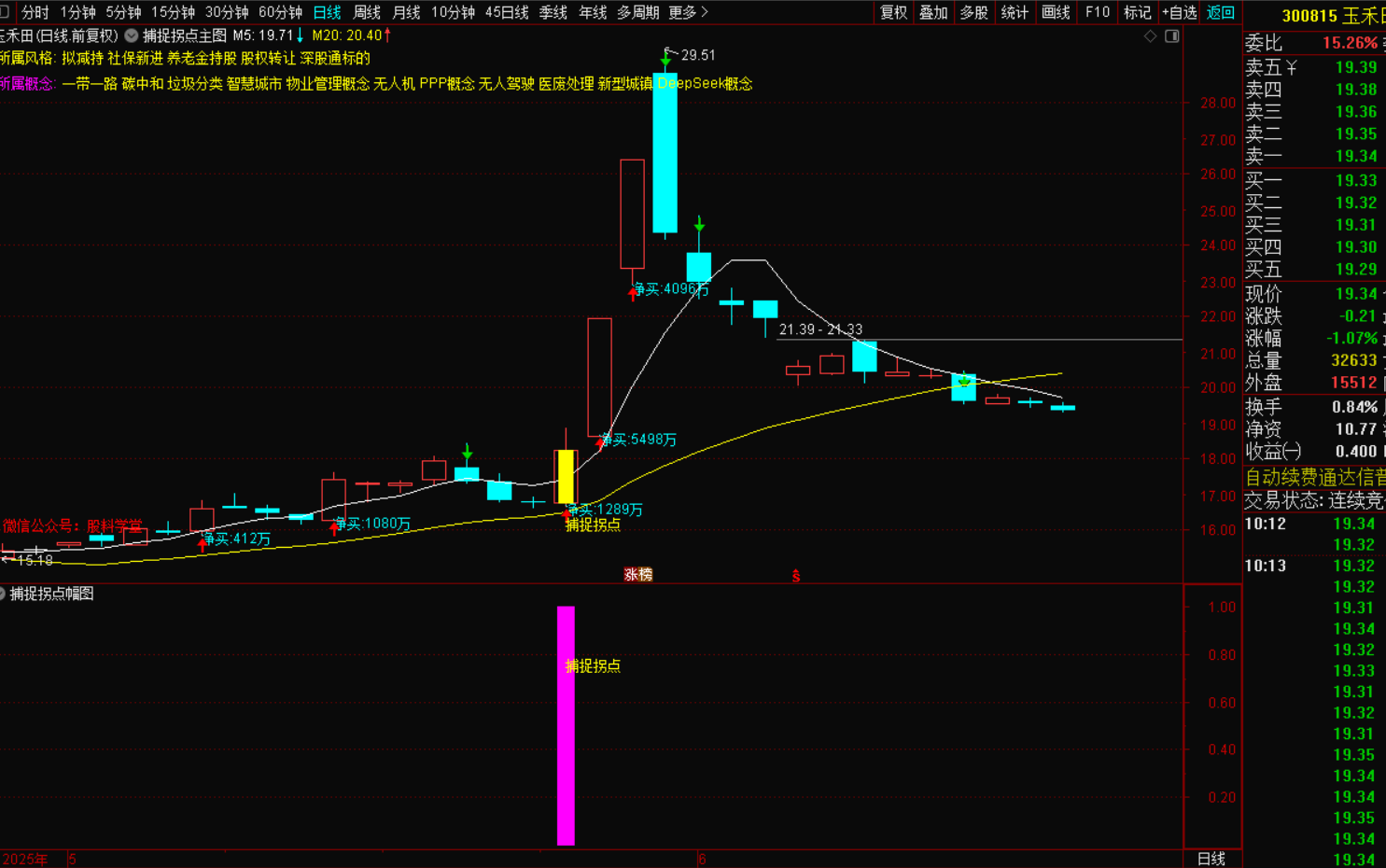Open the 捕捉拐点主图 indicator dropdown arrow
Image resolution: width=1386 pixels, height=868 pixels.
click(x=132, y=35)
